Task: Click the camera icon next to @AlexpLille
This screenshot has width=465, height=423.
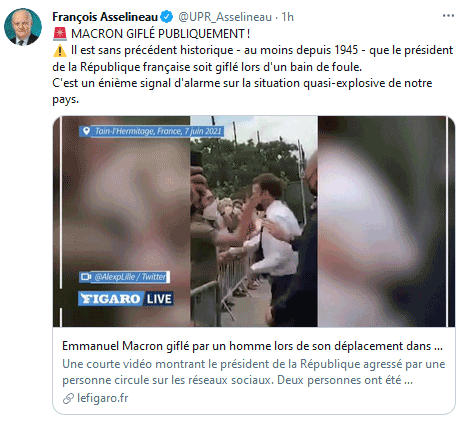Action: 86,277
